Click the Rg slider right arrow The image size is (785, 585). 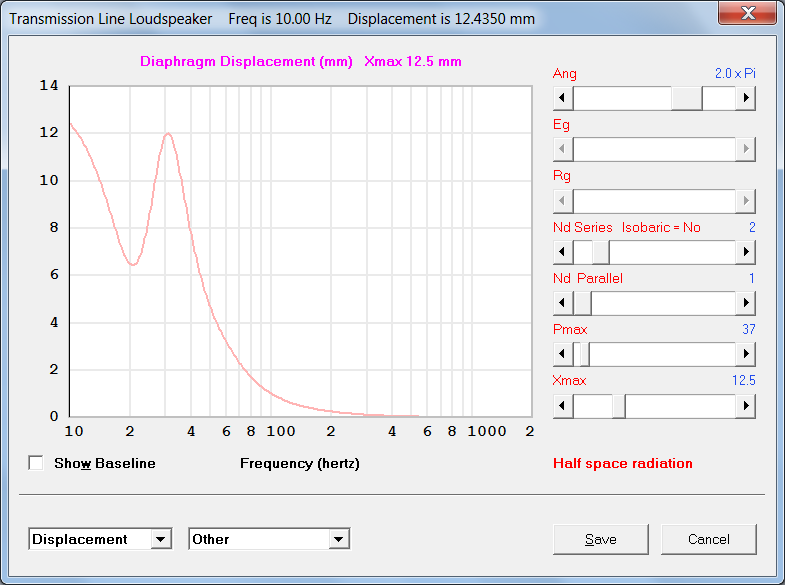click(745, 201)
